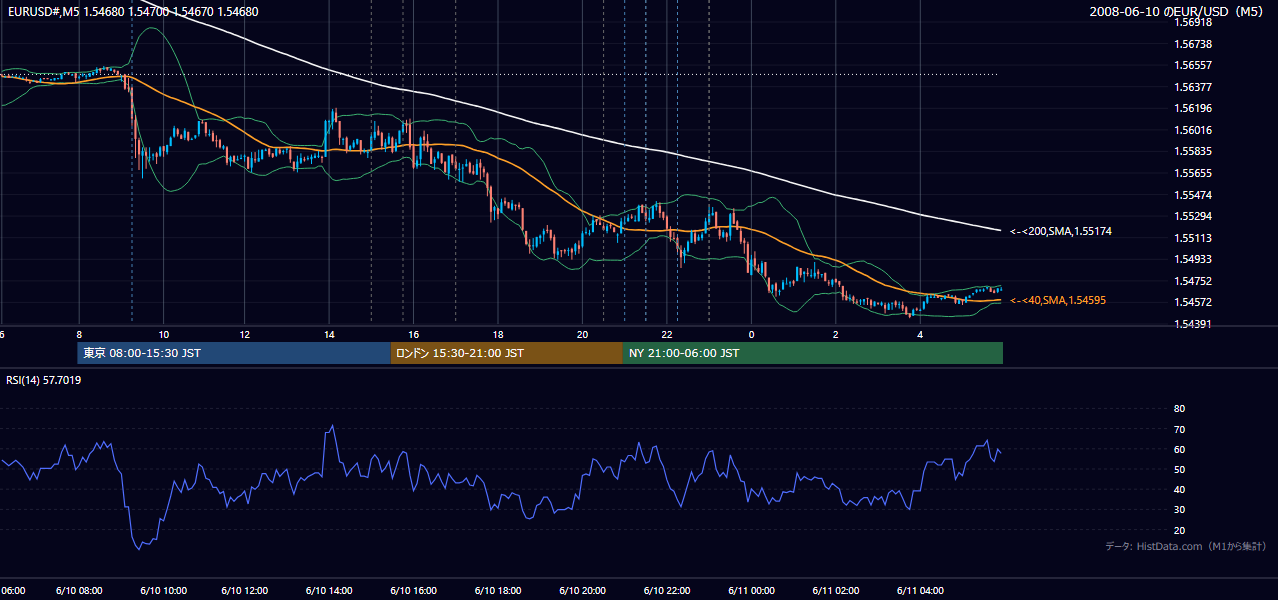The image size is (1278, 600).
Task: Click bottom time label 6/11 00:00
Action: [x=751, y=590]
